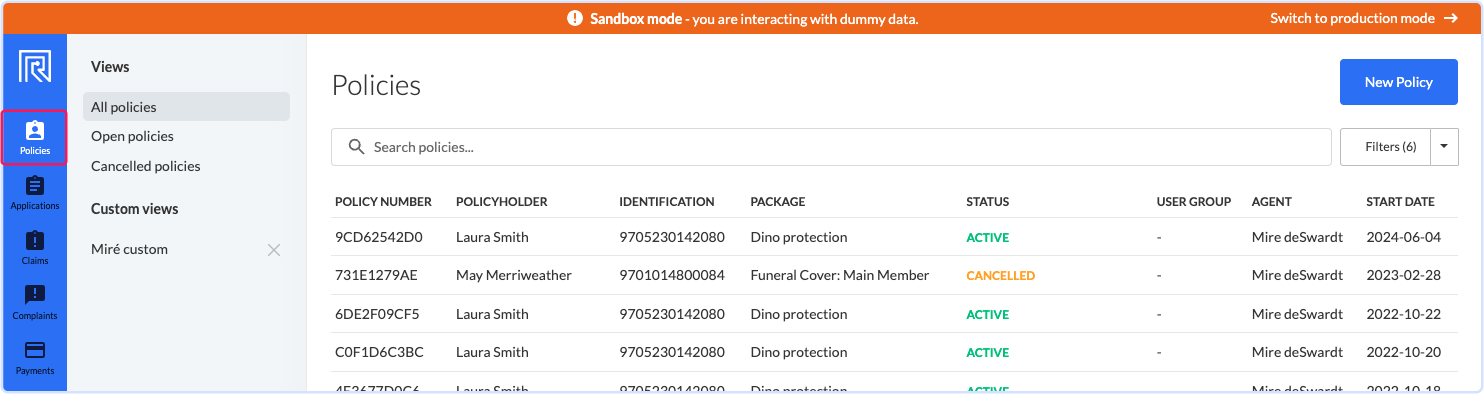Click the Root logo at top left
Image resolution: width=1484 pixels, height=394 pixels.
pos(35,67)
